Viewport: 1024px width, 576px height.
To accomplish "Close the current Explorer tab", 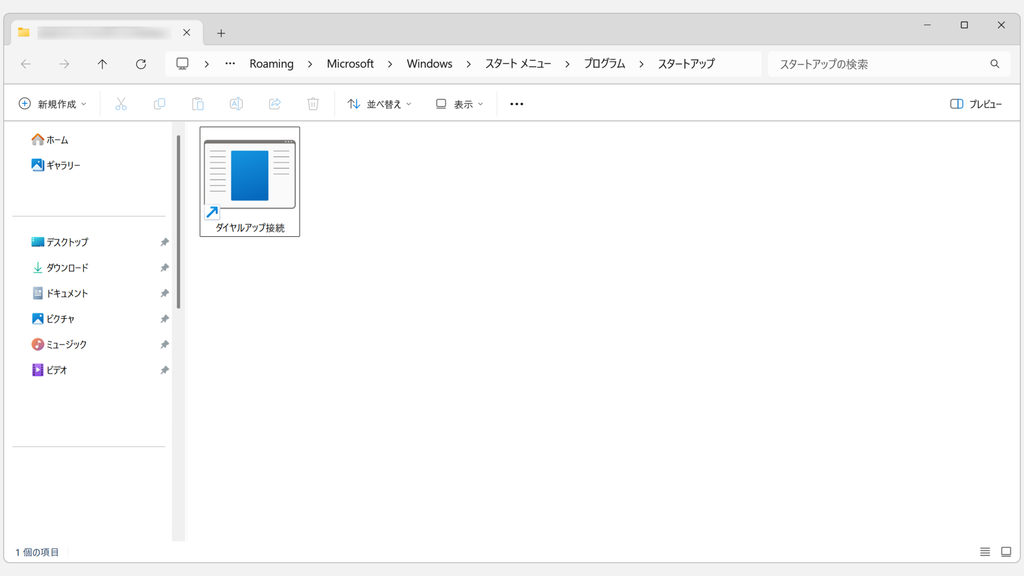I will [x=186, y=32].
